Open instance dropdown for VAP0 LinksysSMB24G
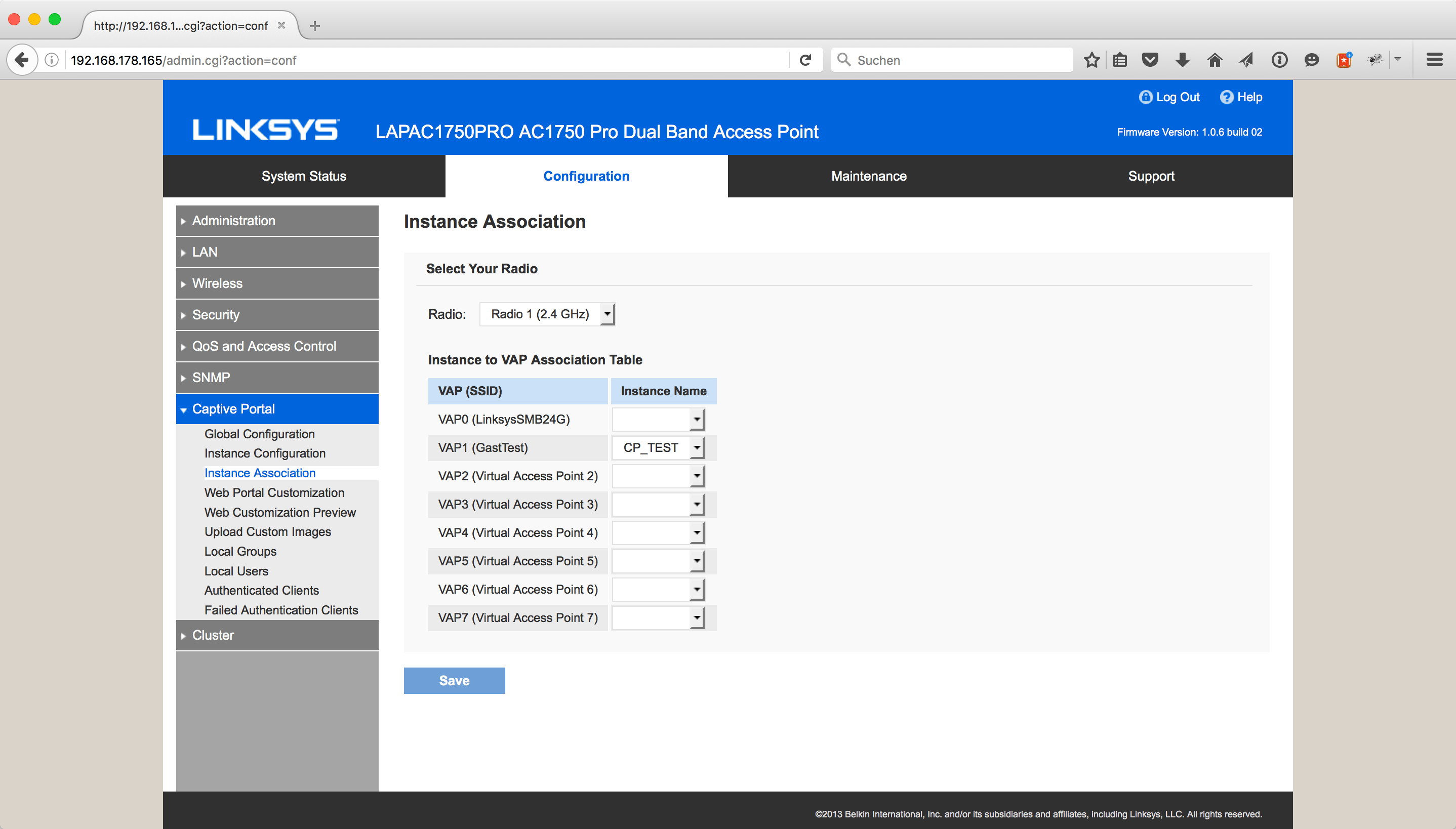The width and height of the screenshot is (1456, 829). (x=658, y=419)
